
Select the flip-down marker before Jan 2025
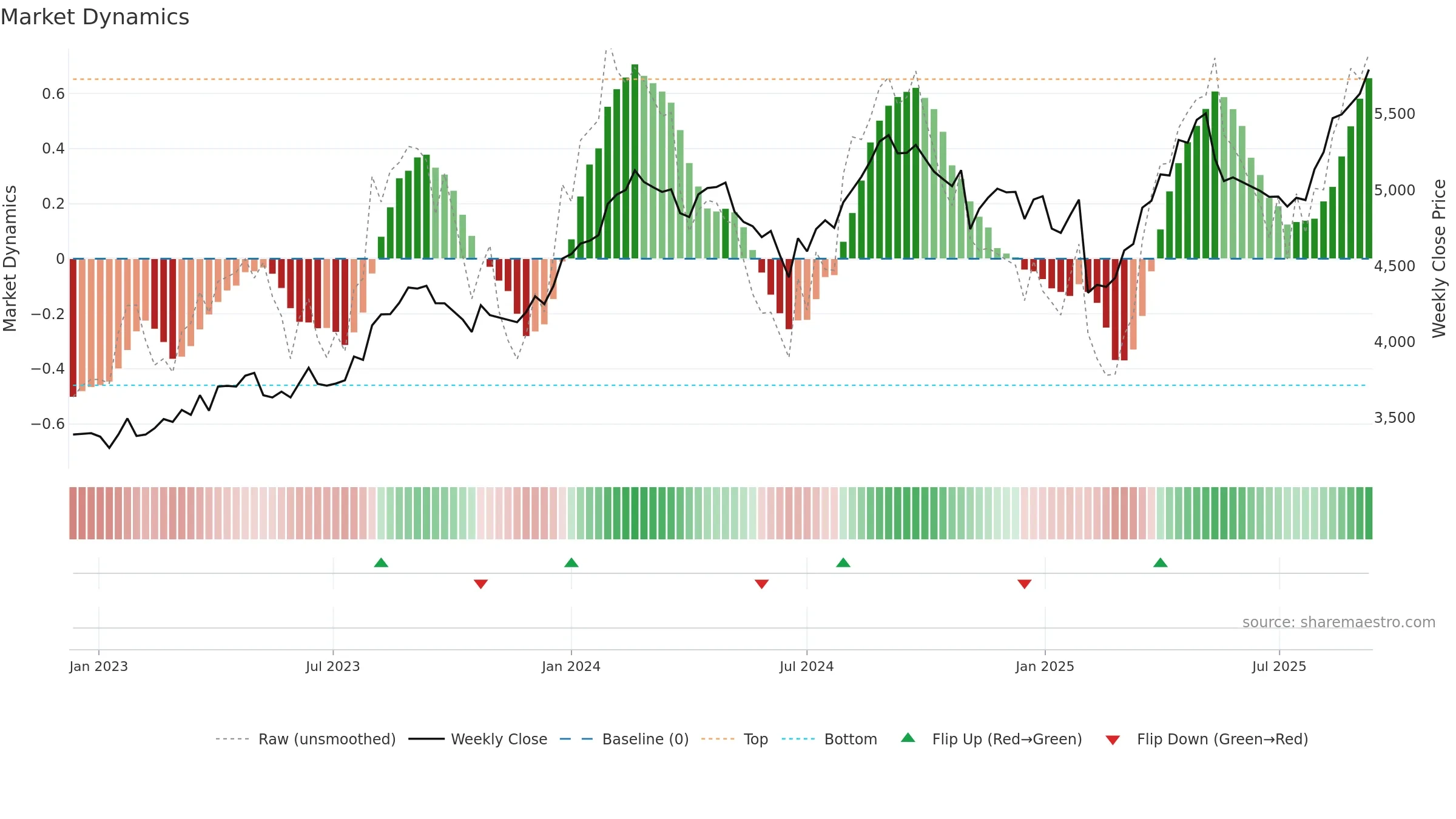(1025, 584)
